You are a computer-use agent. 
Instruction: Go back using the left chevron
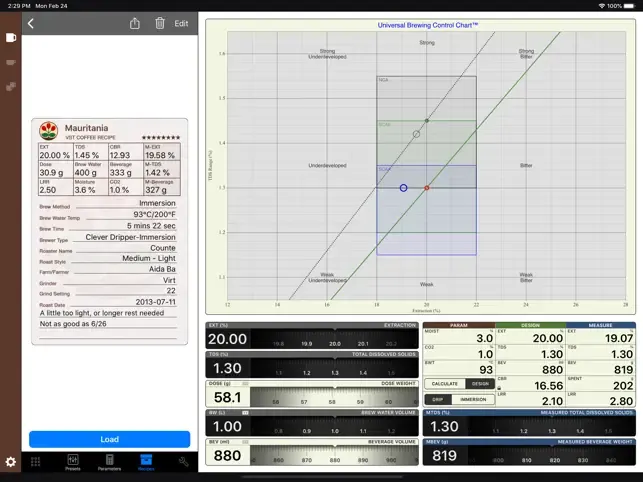(x=31, y=23)
